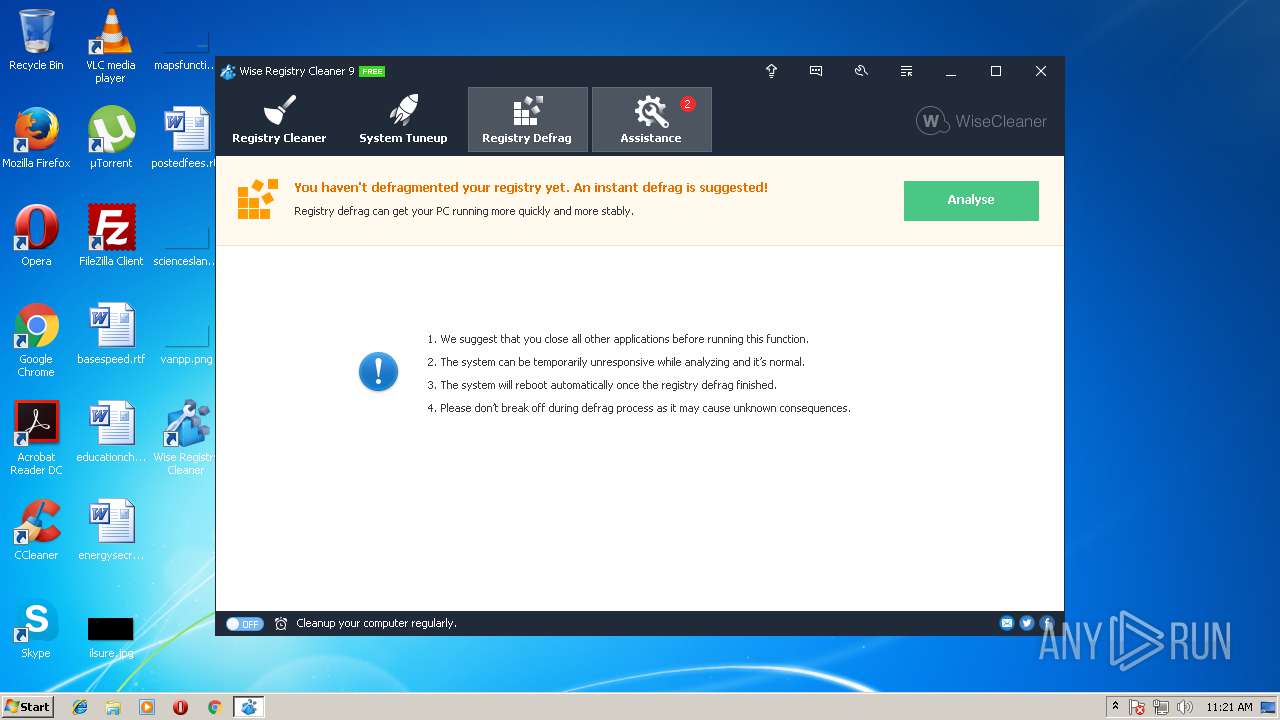Select the CCleaner desktop shortcut

tap(36, 530)
